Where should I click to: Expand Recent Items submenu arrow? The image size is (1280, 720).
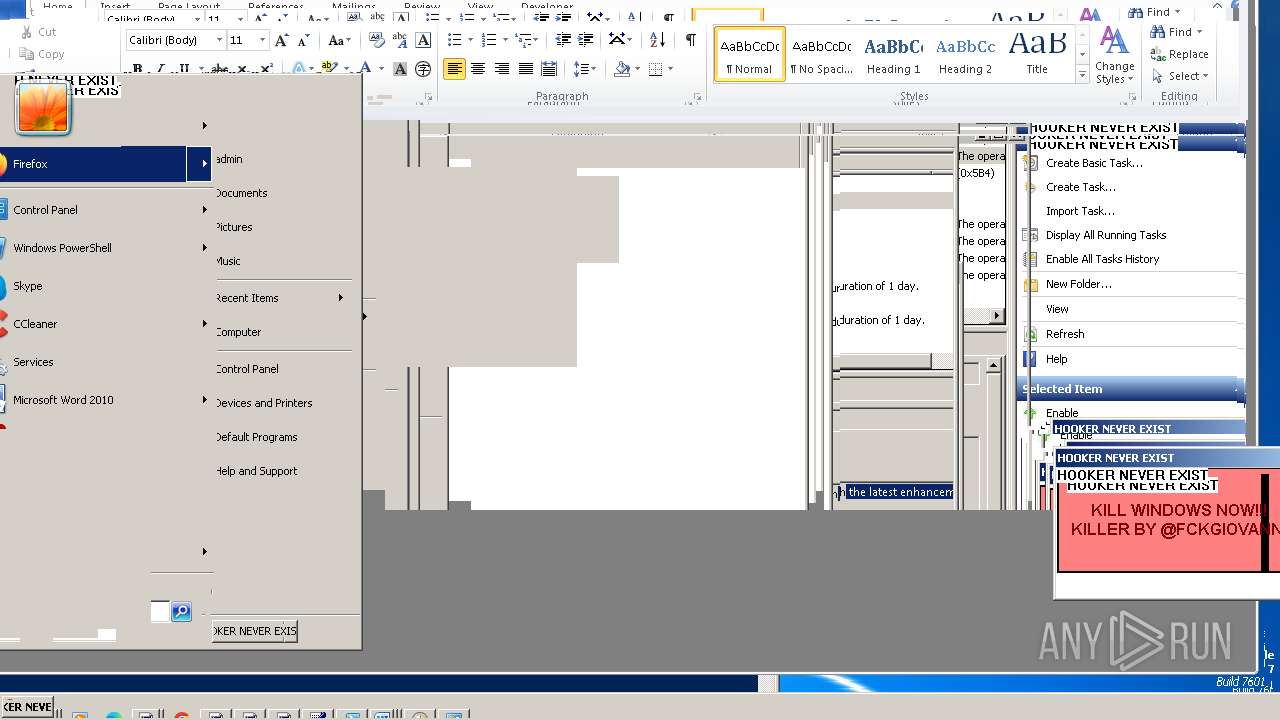pos(341,298)
